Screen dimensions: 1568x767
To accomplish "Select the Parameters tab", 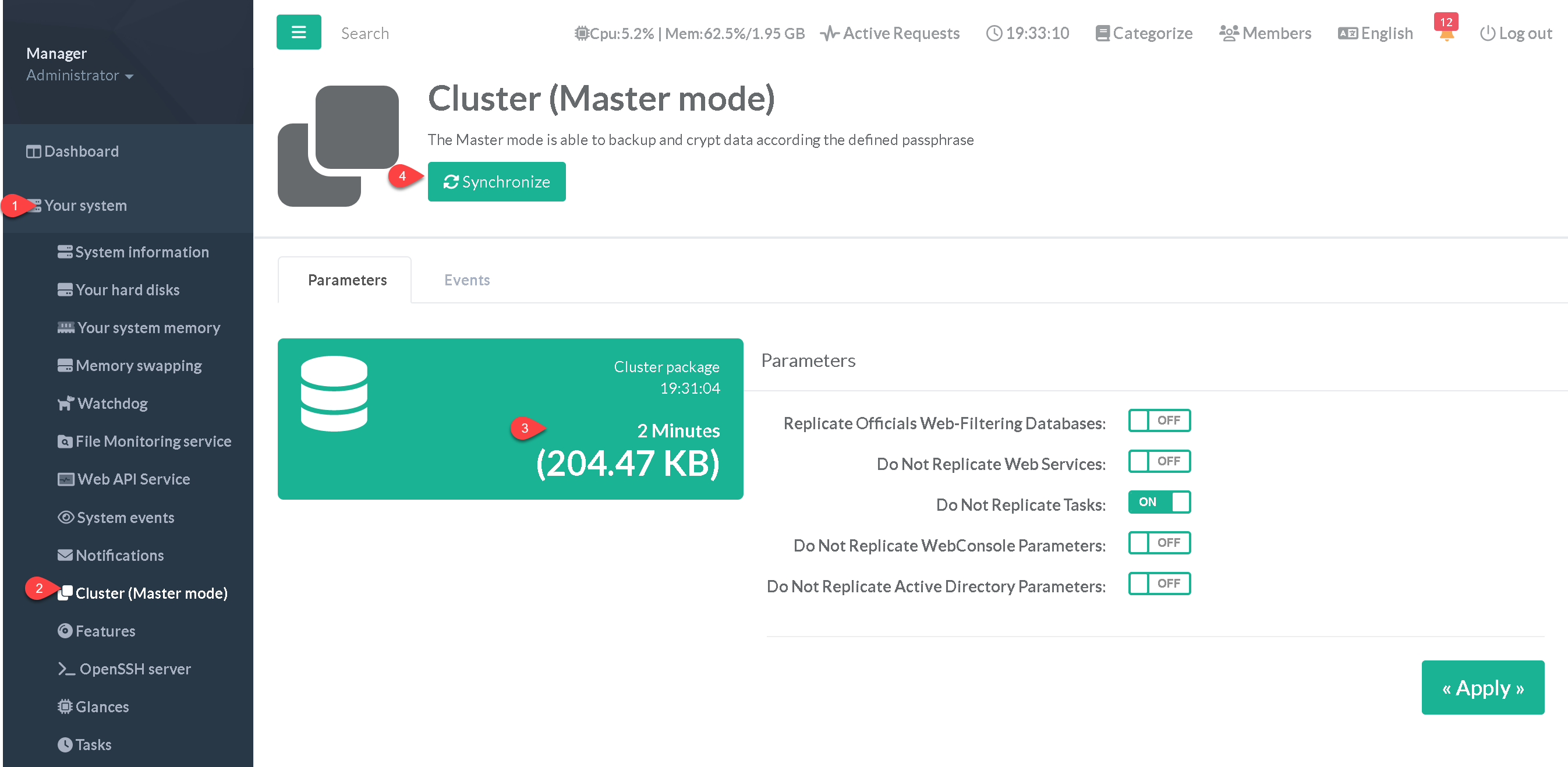I will [347, 280].
